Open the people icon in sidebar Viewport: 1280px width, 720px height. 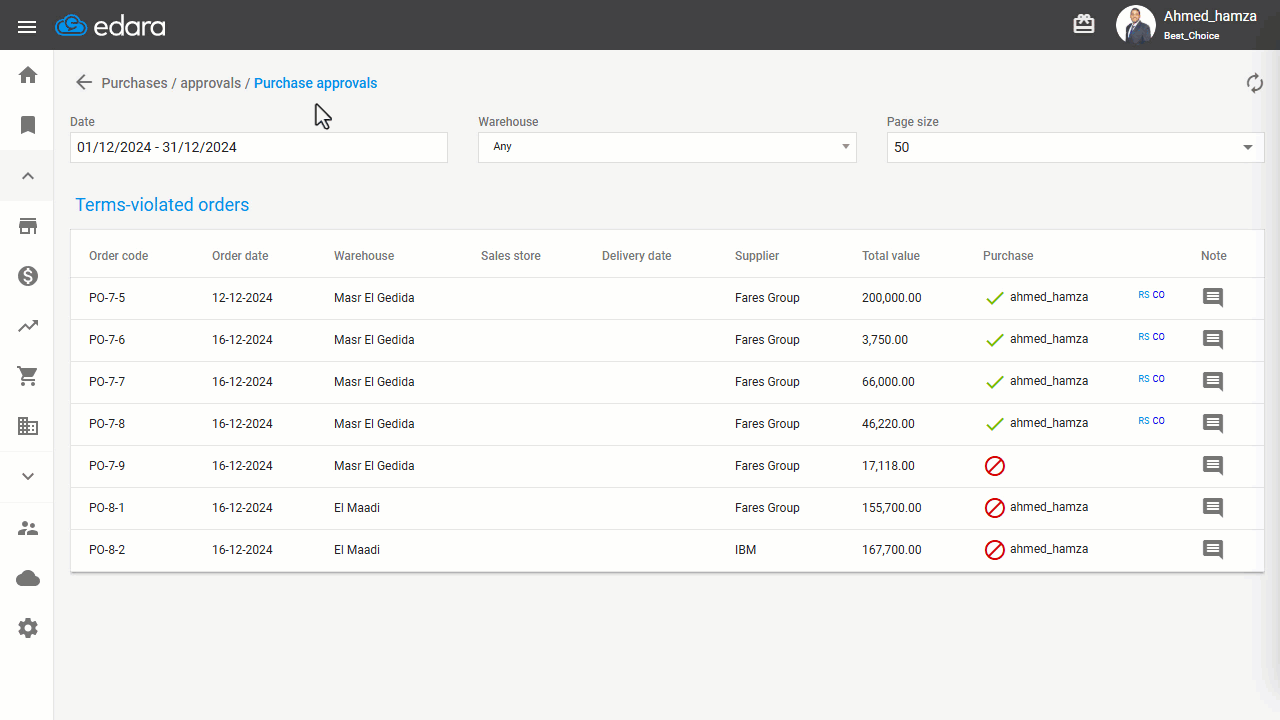(x=28, y=528)
